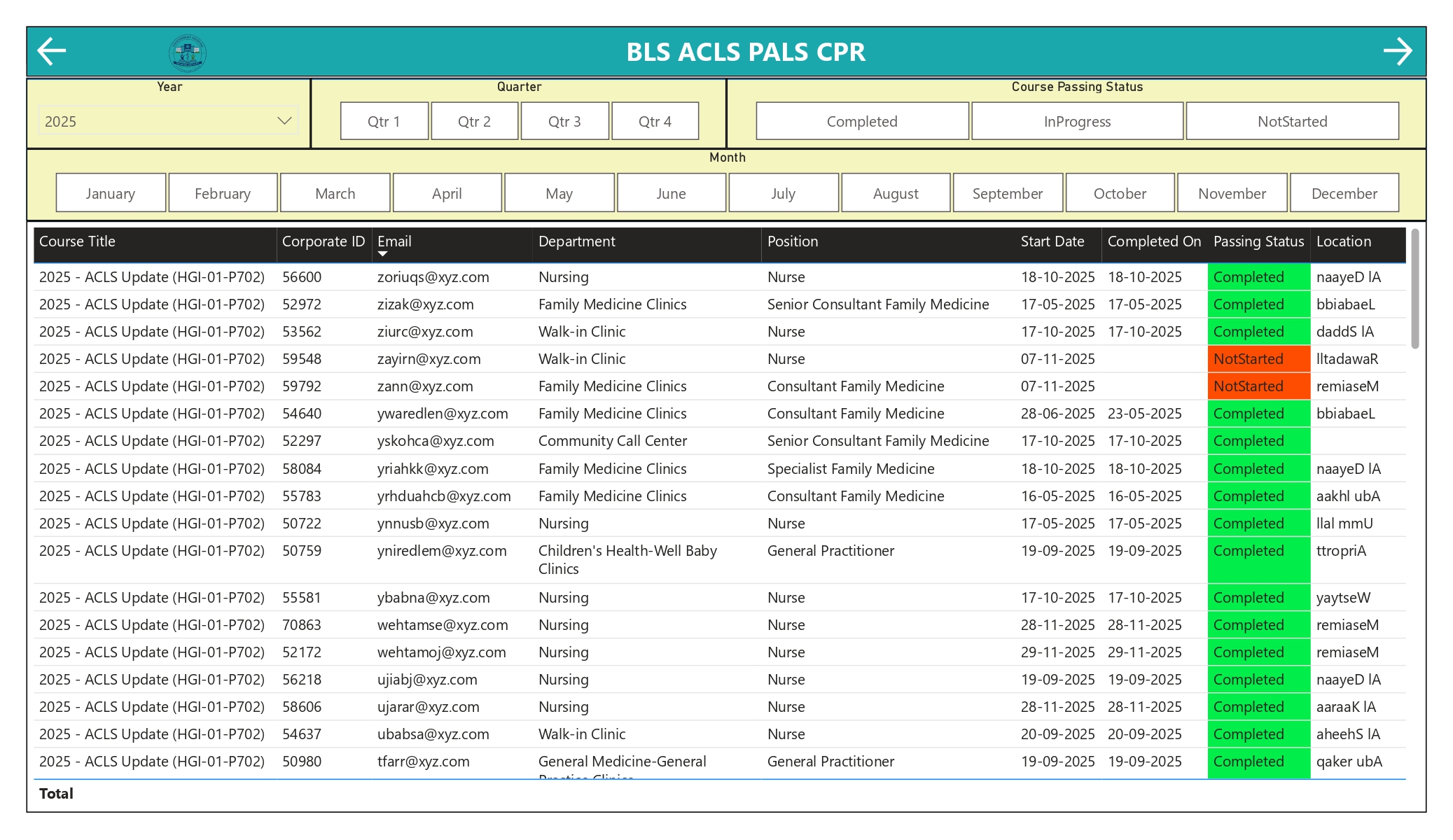Choose the July month button
The height and width of the screenshot is (840, 1453).
tap(783, 193)
